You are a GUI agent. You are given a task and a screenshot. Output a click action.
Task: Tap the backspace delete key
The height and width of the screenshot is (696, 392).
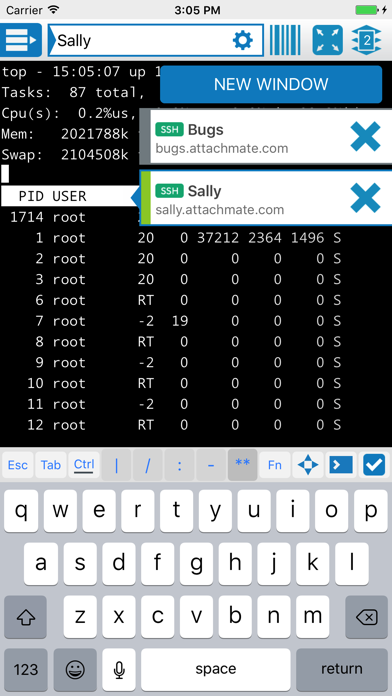(366, 617)
